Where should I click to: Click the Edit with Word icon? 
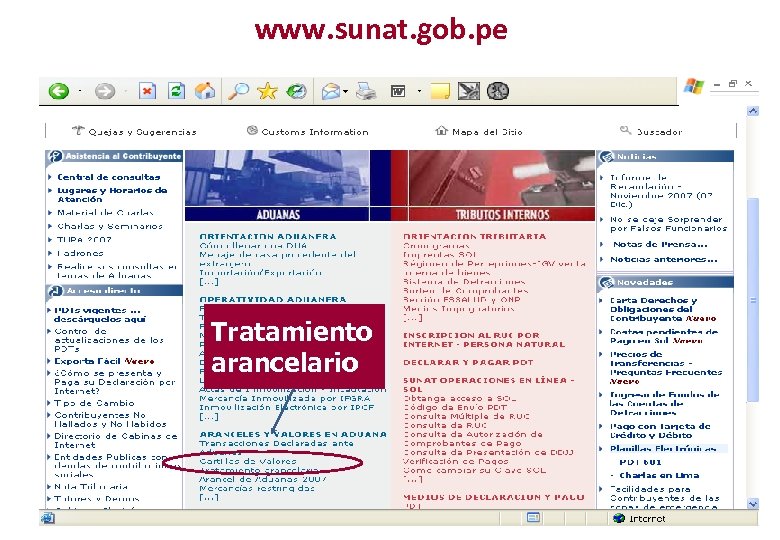click(398, 91)
